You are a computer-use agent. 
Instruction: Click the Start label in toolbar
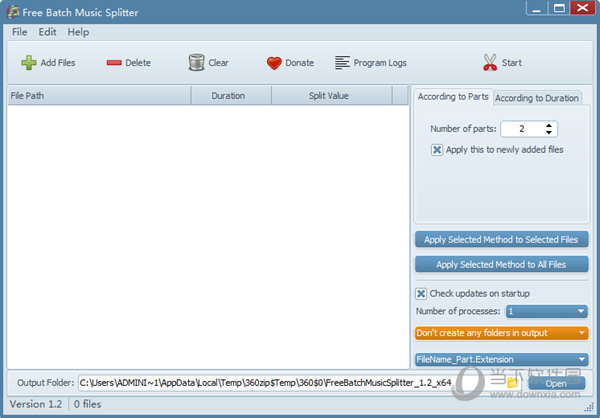pos(512,63)
